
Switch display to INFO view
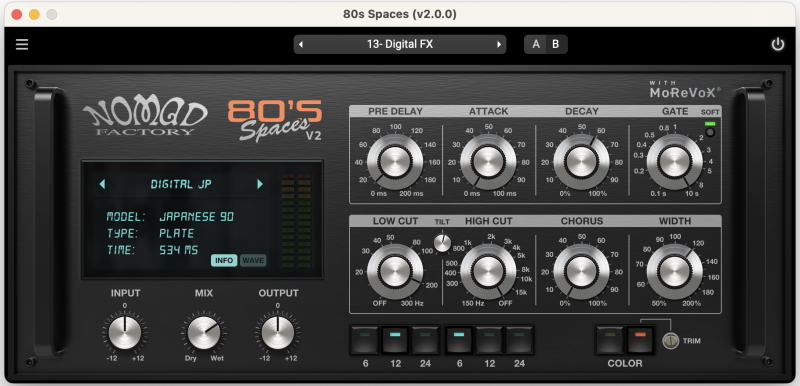coord(224,261)
